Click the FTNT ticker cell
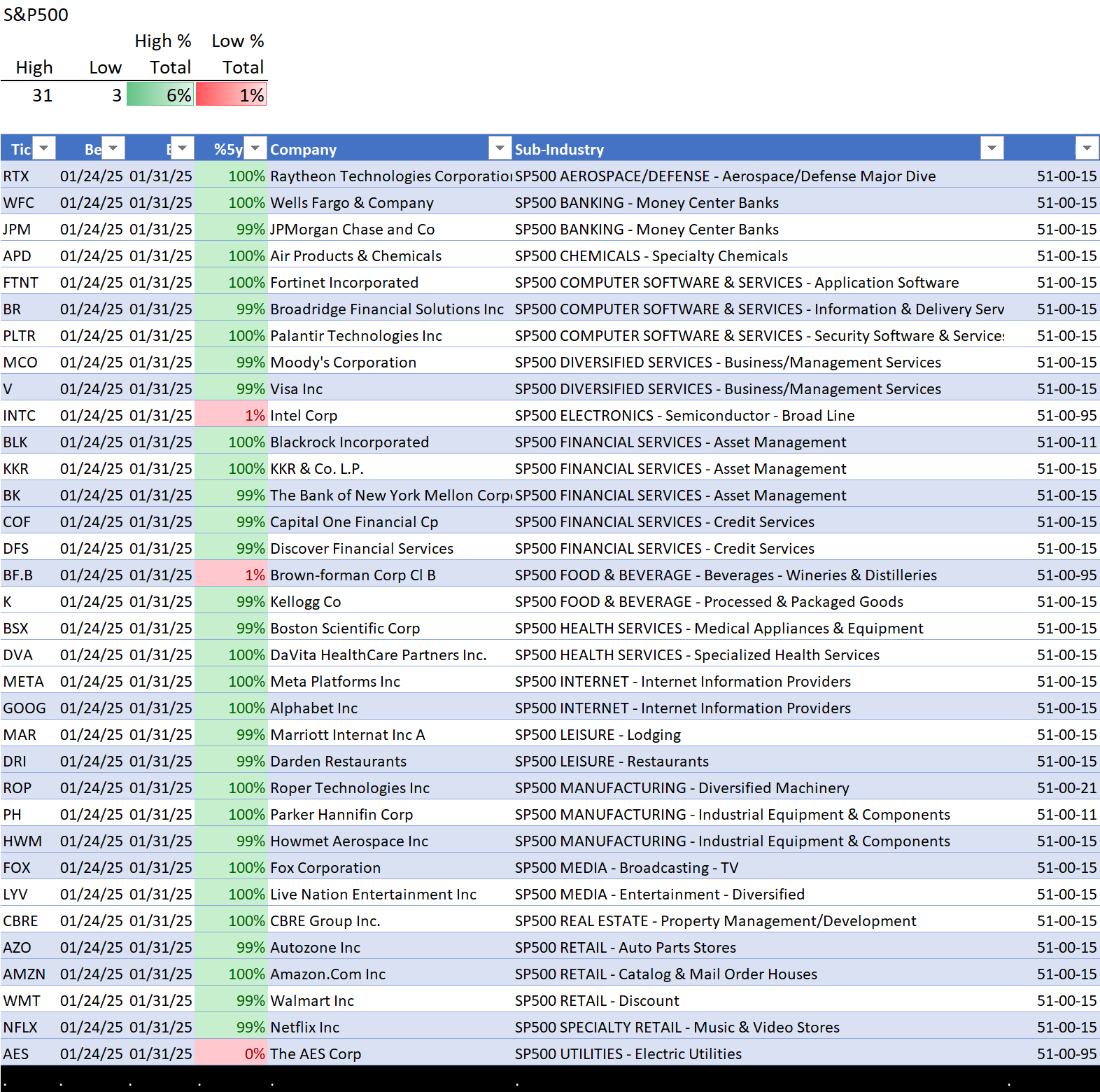This screenshot has width=1100, height=1092. (x=29, y=282)
